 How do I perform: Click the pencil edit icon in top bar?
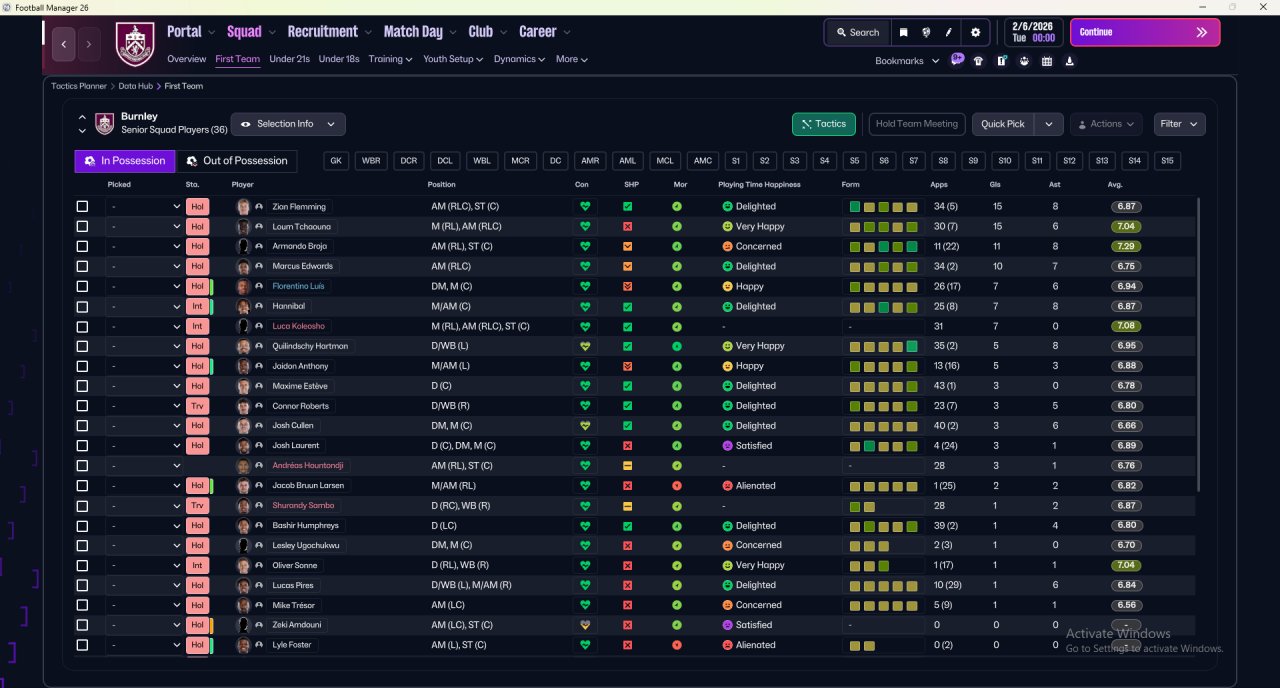949,32
